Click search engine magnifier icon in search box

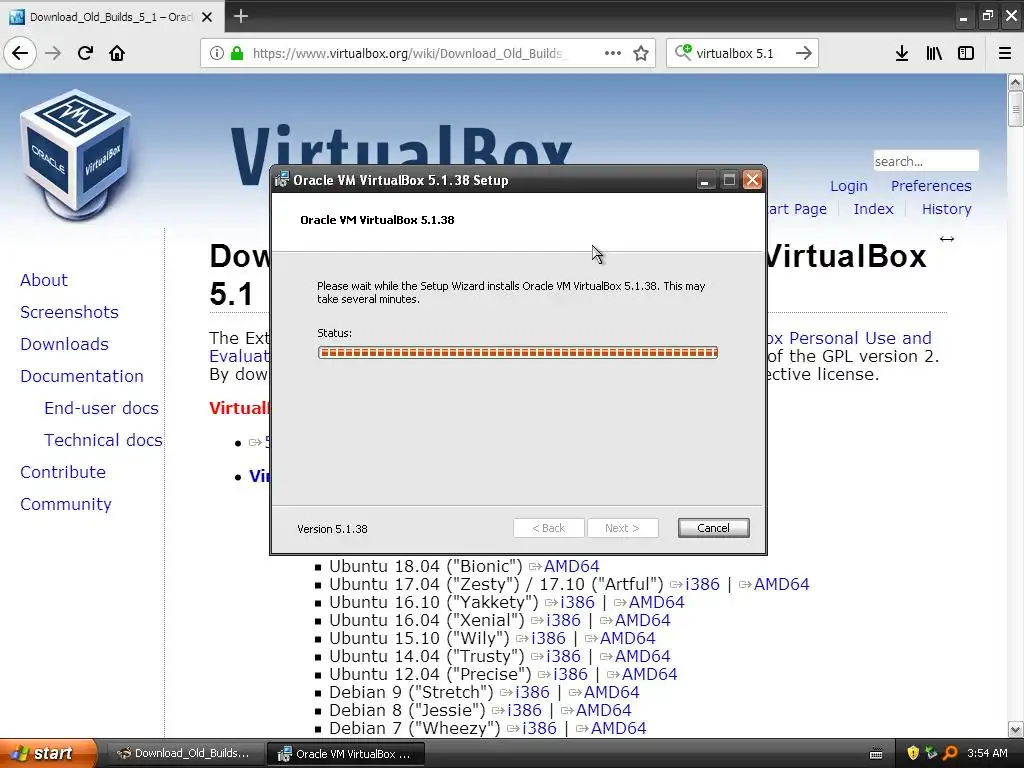point(683,52)
